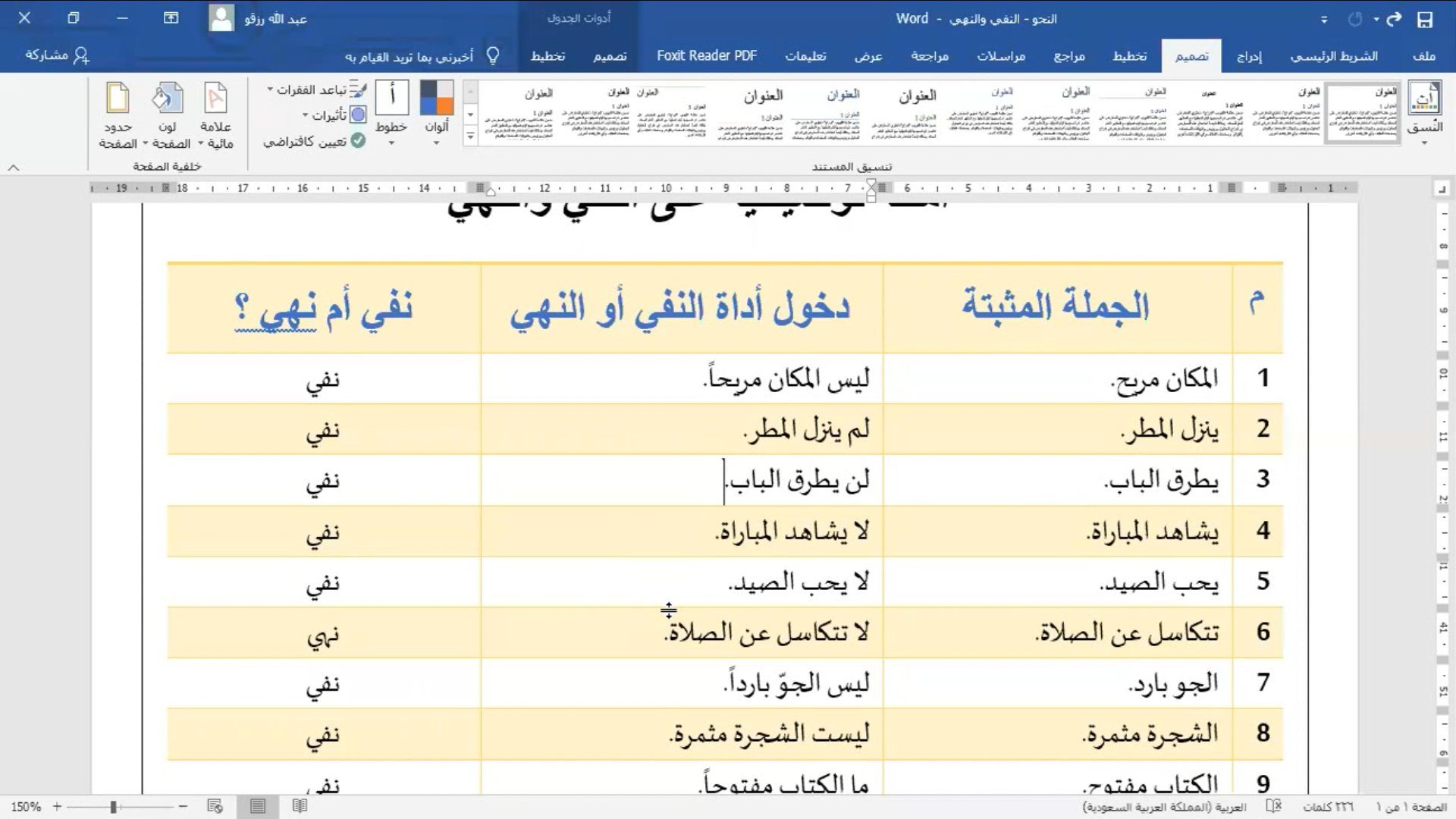Viewport: 1456px width, 819px height.
Task: Click the page count الصفحة ١ من ١ in status bar
Action: [x=1411, y=807]
